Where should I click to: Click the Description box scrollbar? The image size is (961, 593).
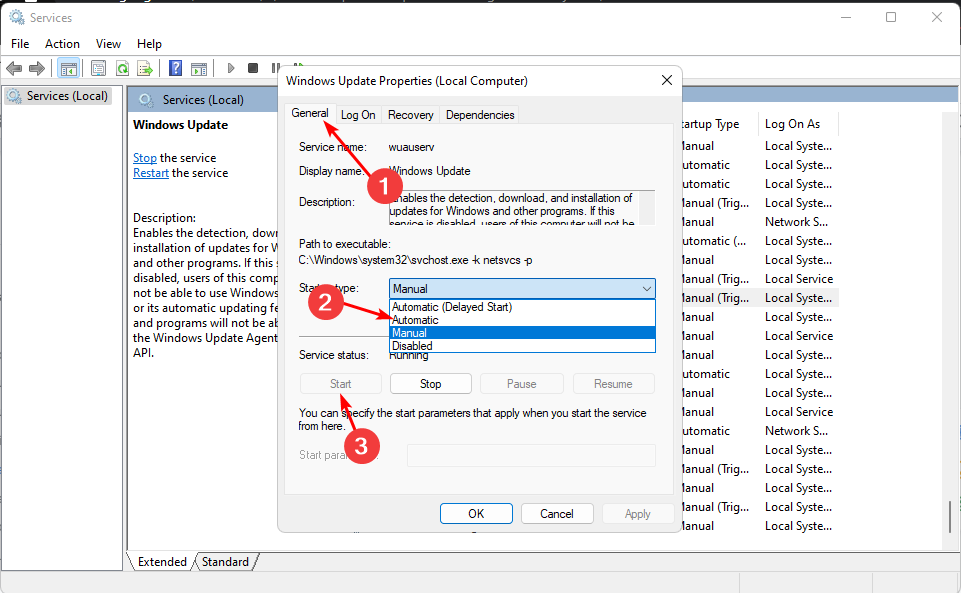(x=648, y=207)
